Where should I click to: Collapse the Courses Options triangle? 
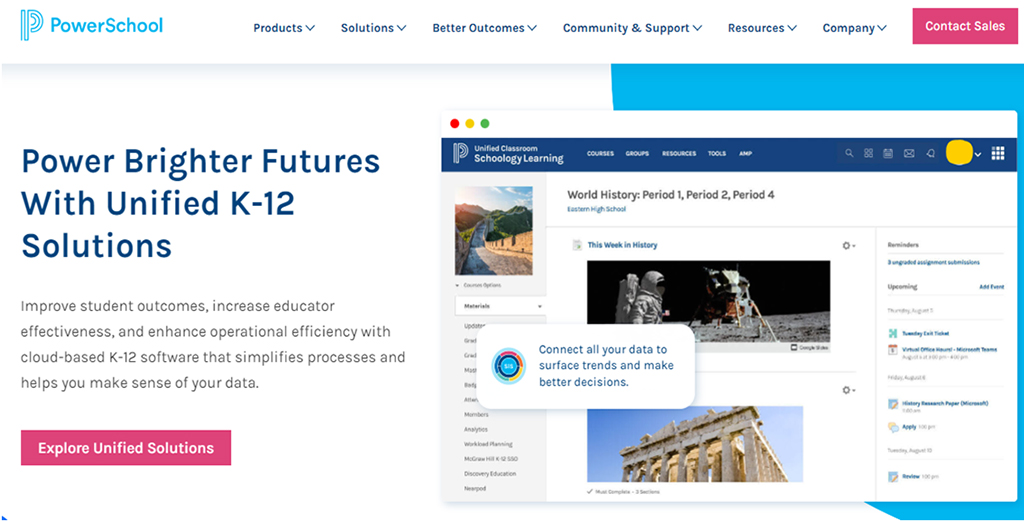point(457,286)
